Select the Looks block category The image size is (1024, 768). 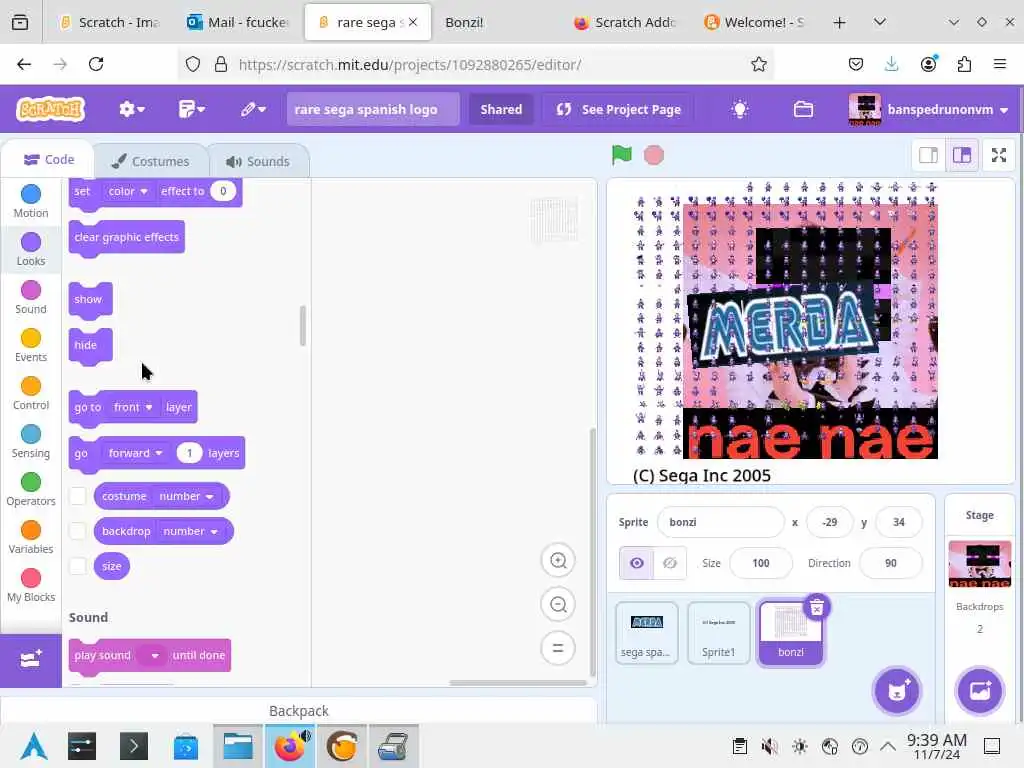coord(31,249)
